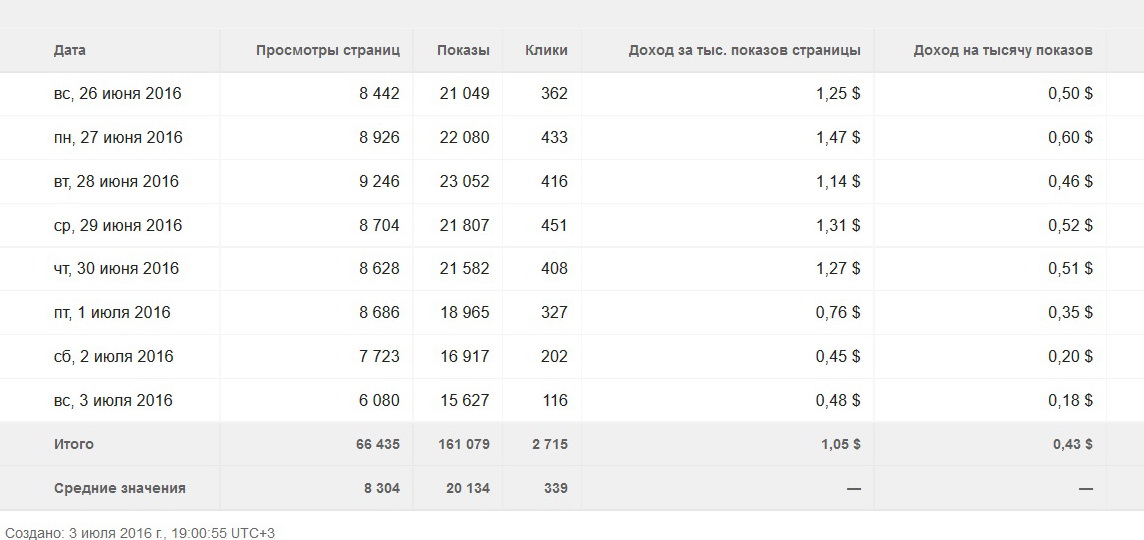Screen dimensions: 1144x540
Task: Click the Создано timestamp text
Action: pos(140,533)
